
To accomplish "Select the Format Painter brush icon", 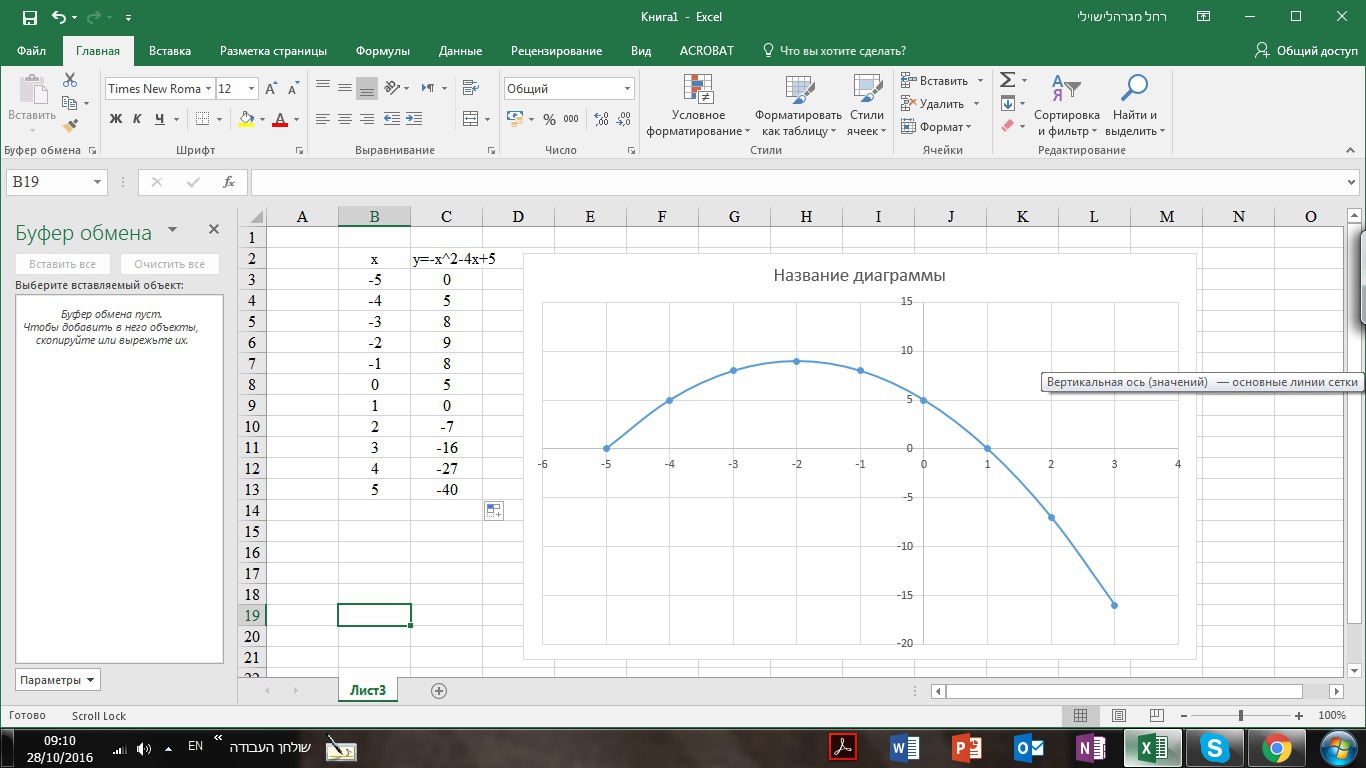I will pos(70,126).
